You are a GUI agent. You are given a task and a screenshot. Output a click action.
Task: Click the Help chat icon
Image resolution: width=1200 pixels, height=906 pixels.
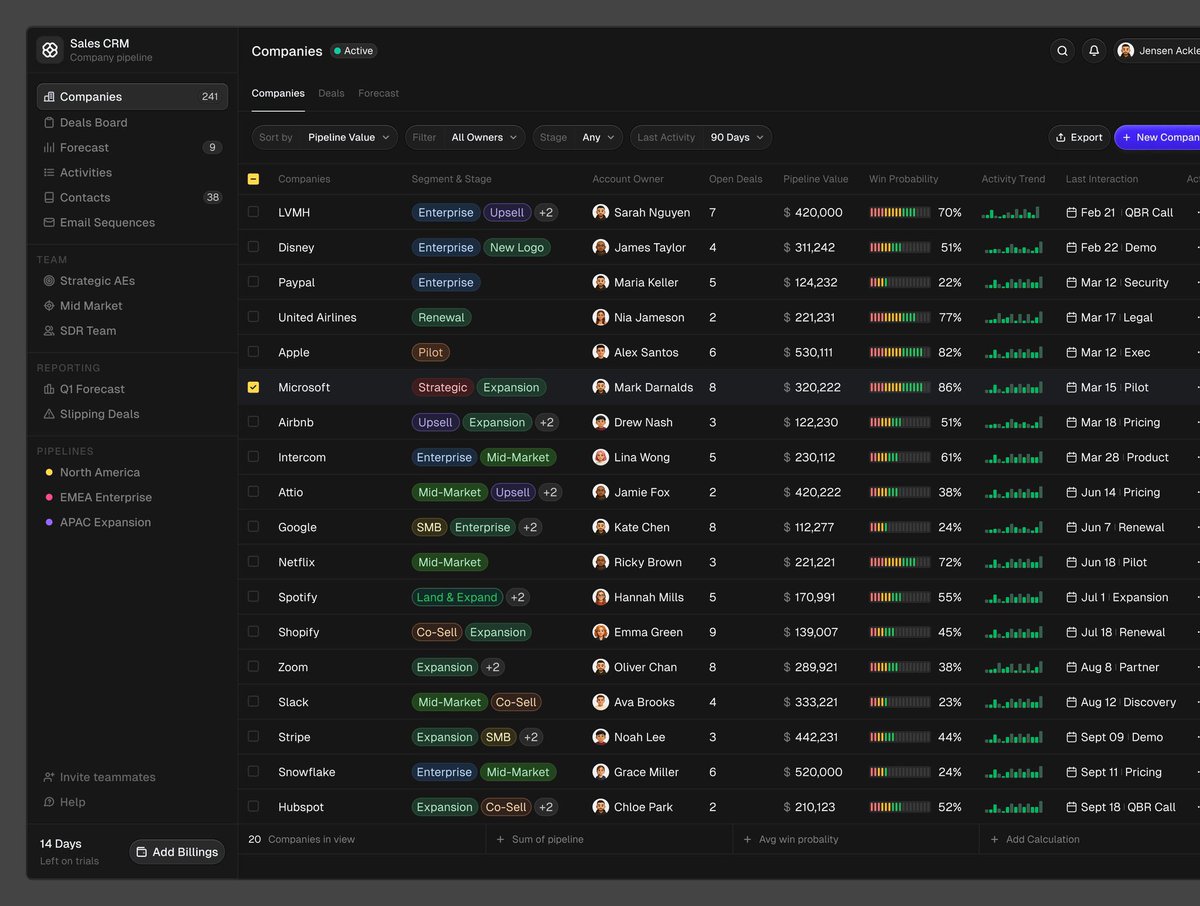[49, 802]
